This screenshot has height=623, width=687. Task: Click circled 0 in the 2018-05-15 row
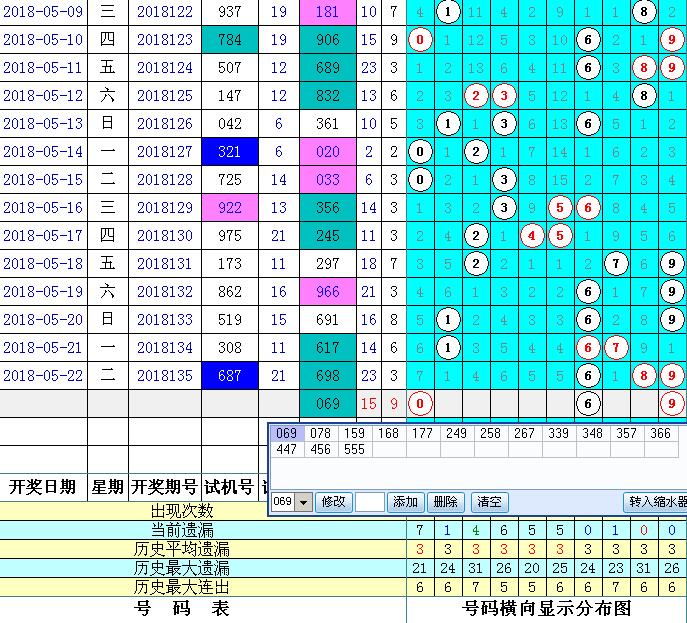[420, 180]
